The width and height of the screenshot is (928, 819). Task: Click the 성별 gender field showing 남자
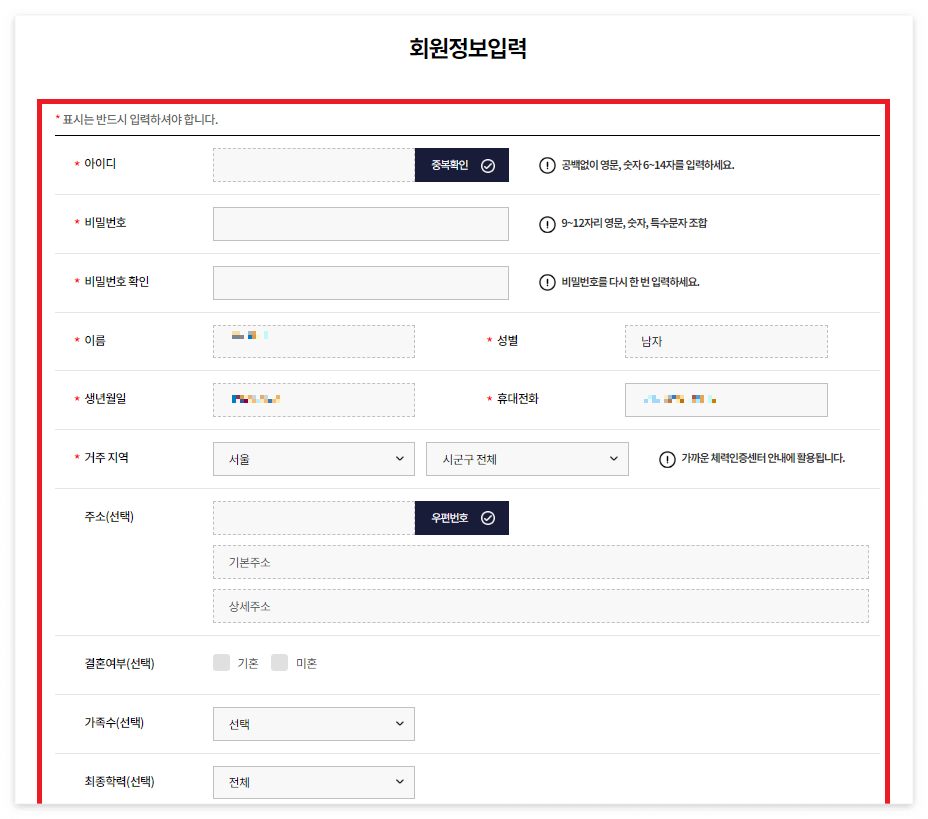(x=726, y=341)
